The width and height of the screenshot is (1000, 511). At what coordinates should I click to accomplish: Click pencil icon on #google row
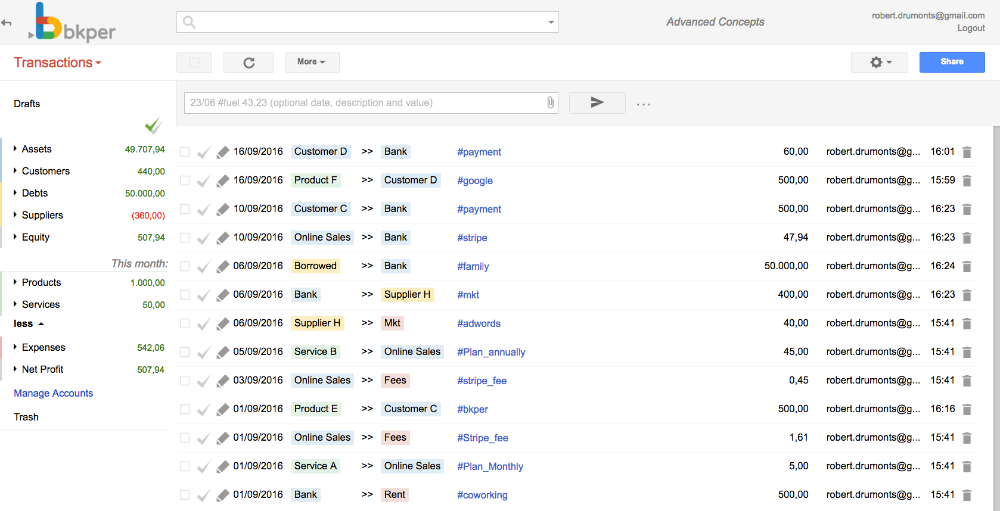click(x=222, y=181)
